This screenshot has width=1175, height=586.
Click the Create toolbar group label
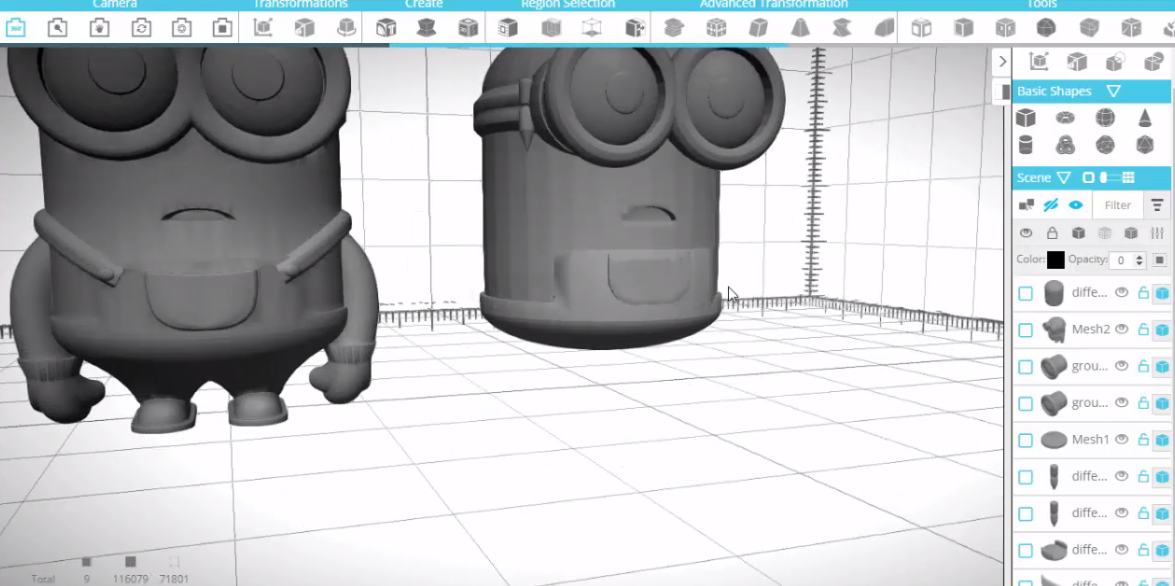(x=423, y=4)
